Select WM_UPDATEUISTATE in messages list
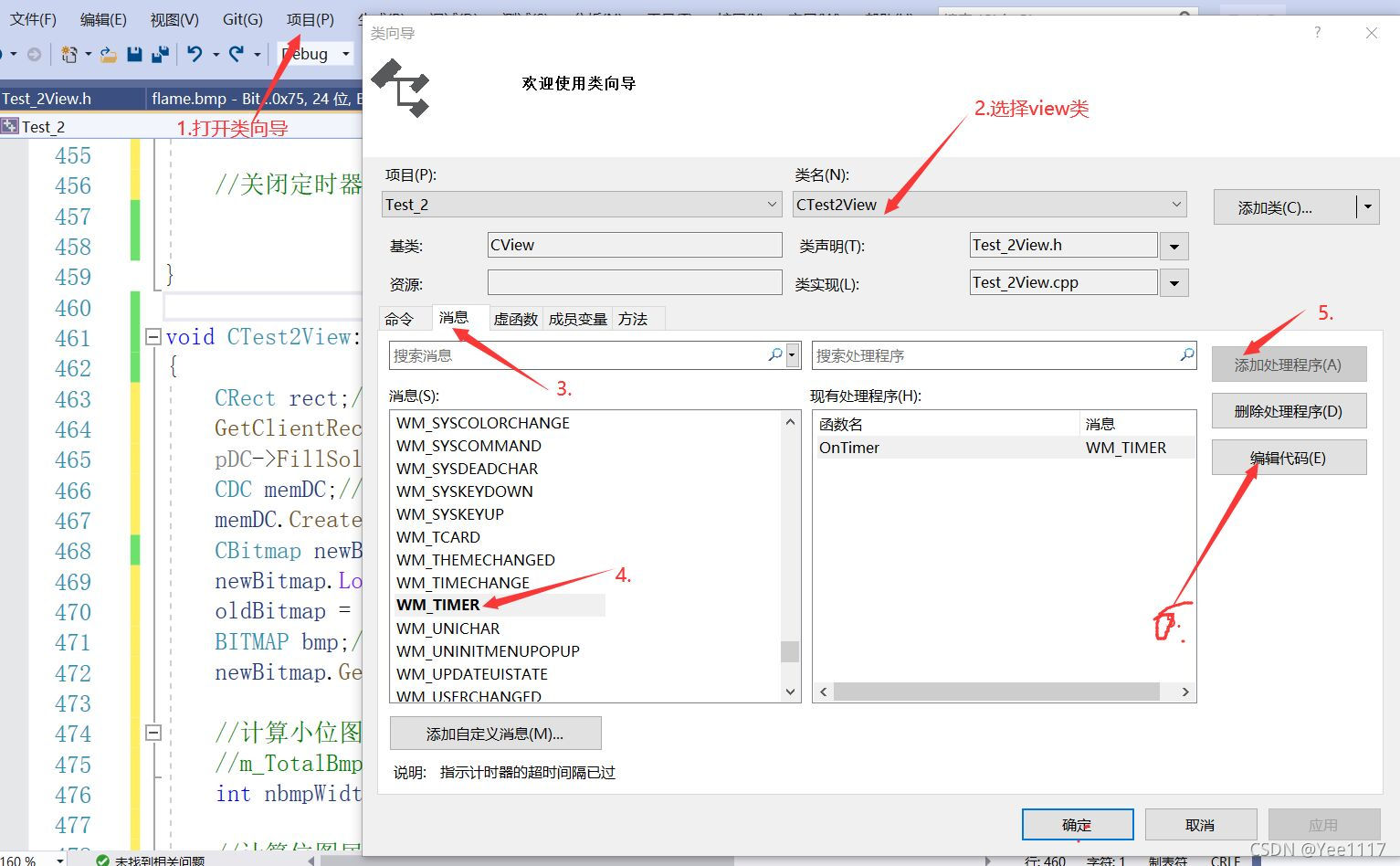1400x866 pixels. click(472, 674)
